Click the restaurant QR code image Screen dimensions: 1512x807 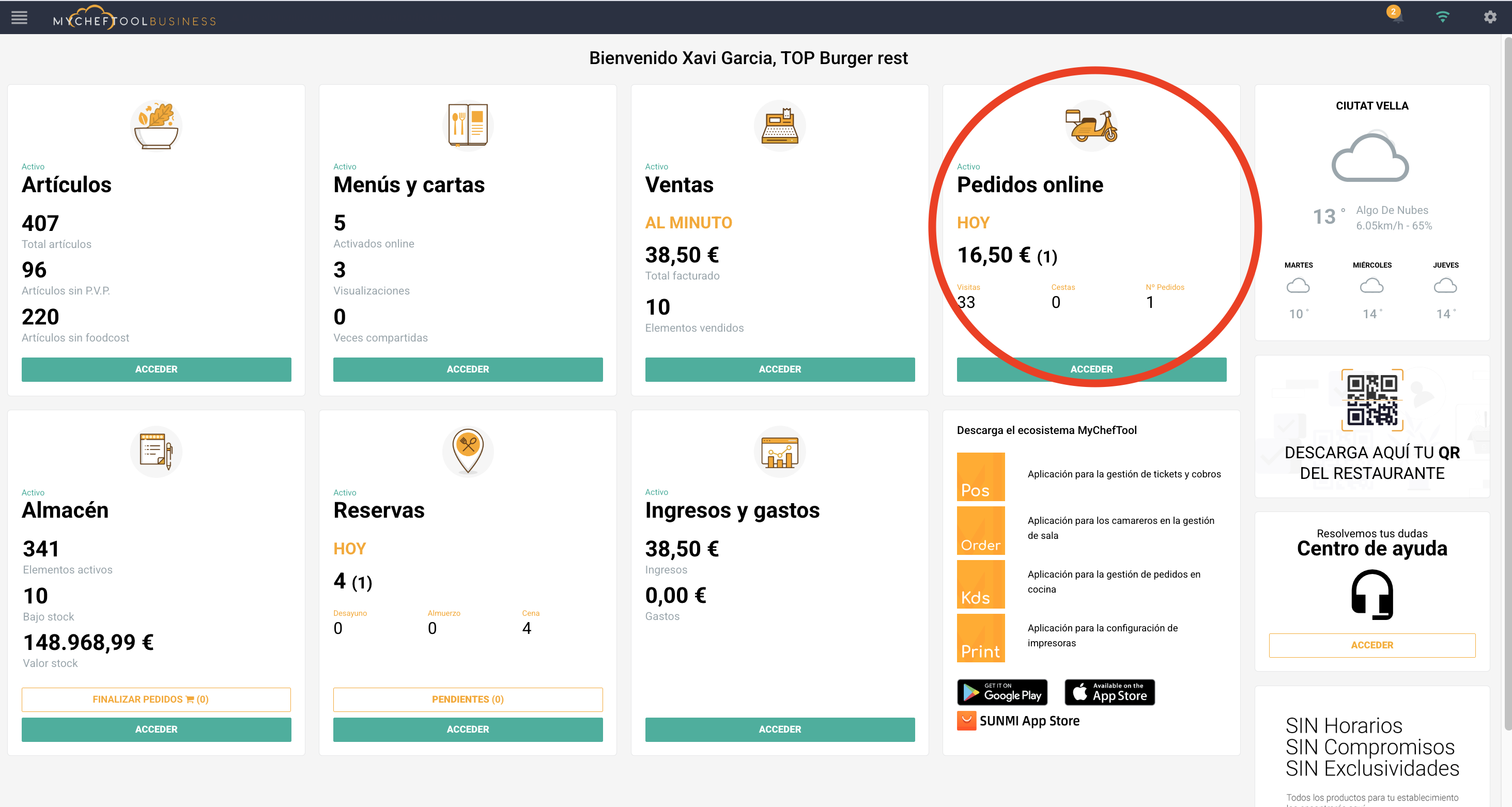point(1372,400)
